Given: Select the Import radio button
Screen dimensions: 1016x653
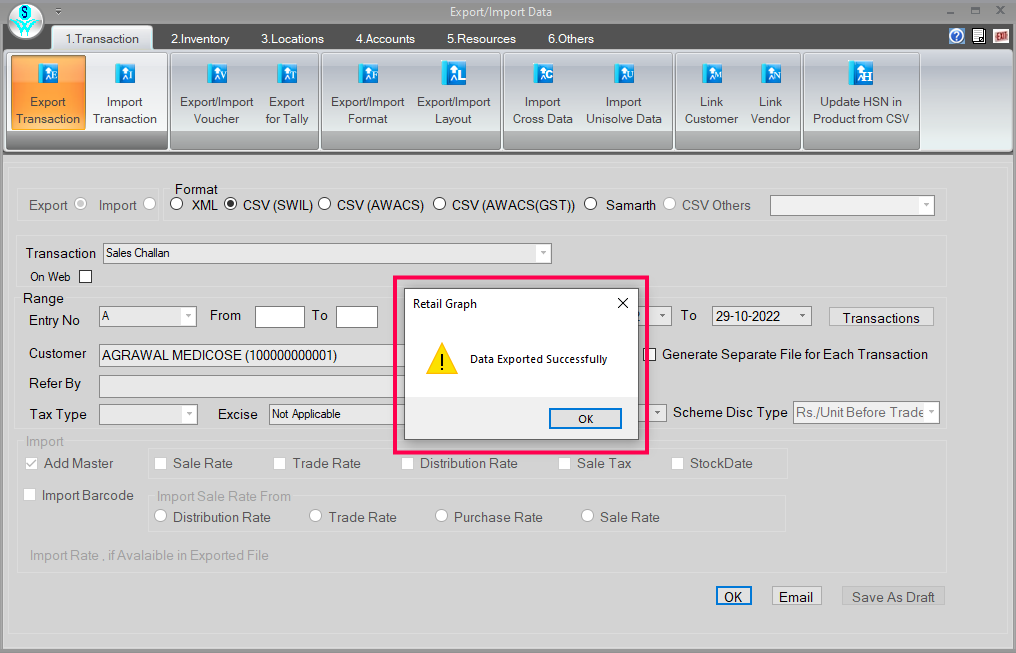Looking at the screenshot, I should tap(150, 204).
